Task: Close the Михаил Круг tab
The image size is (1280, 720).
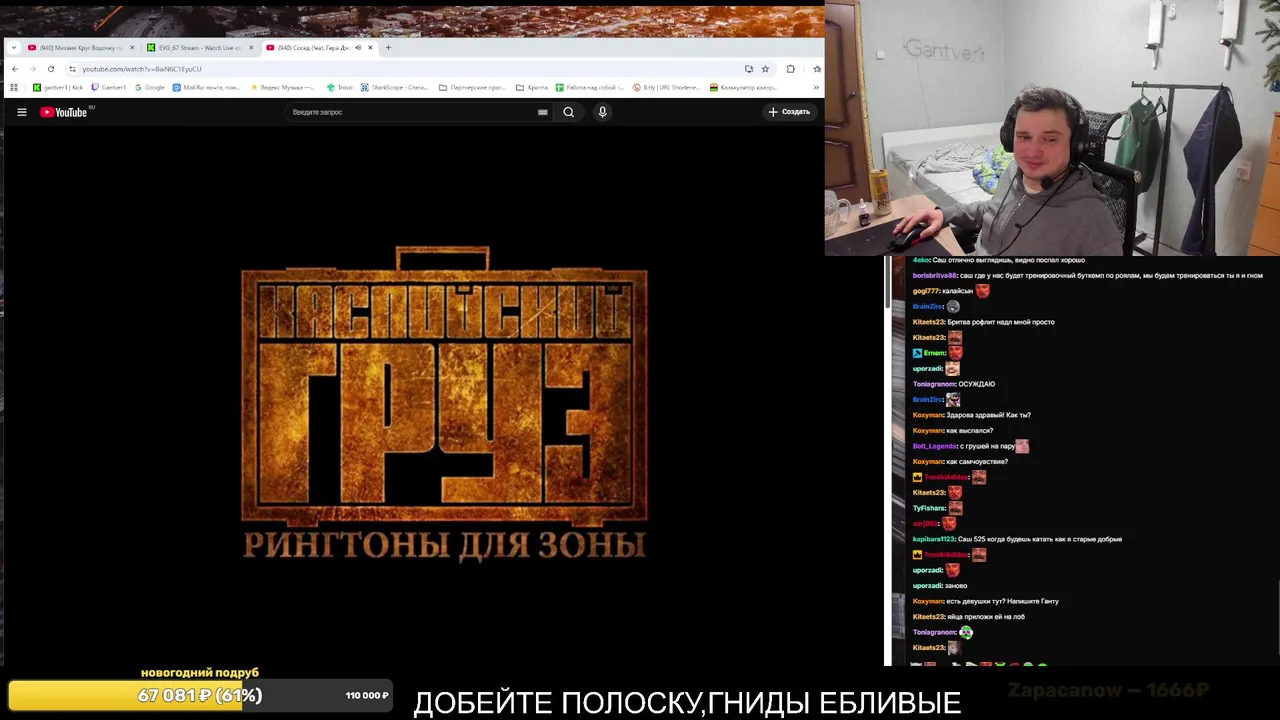Action: coord(132,48)
